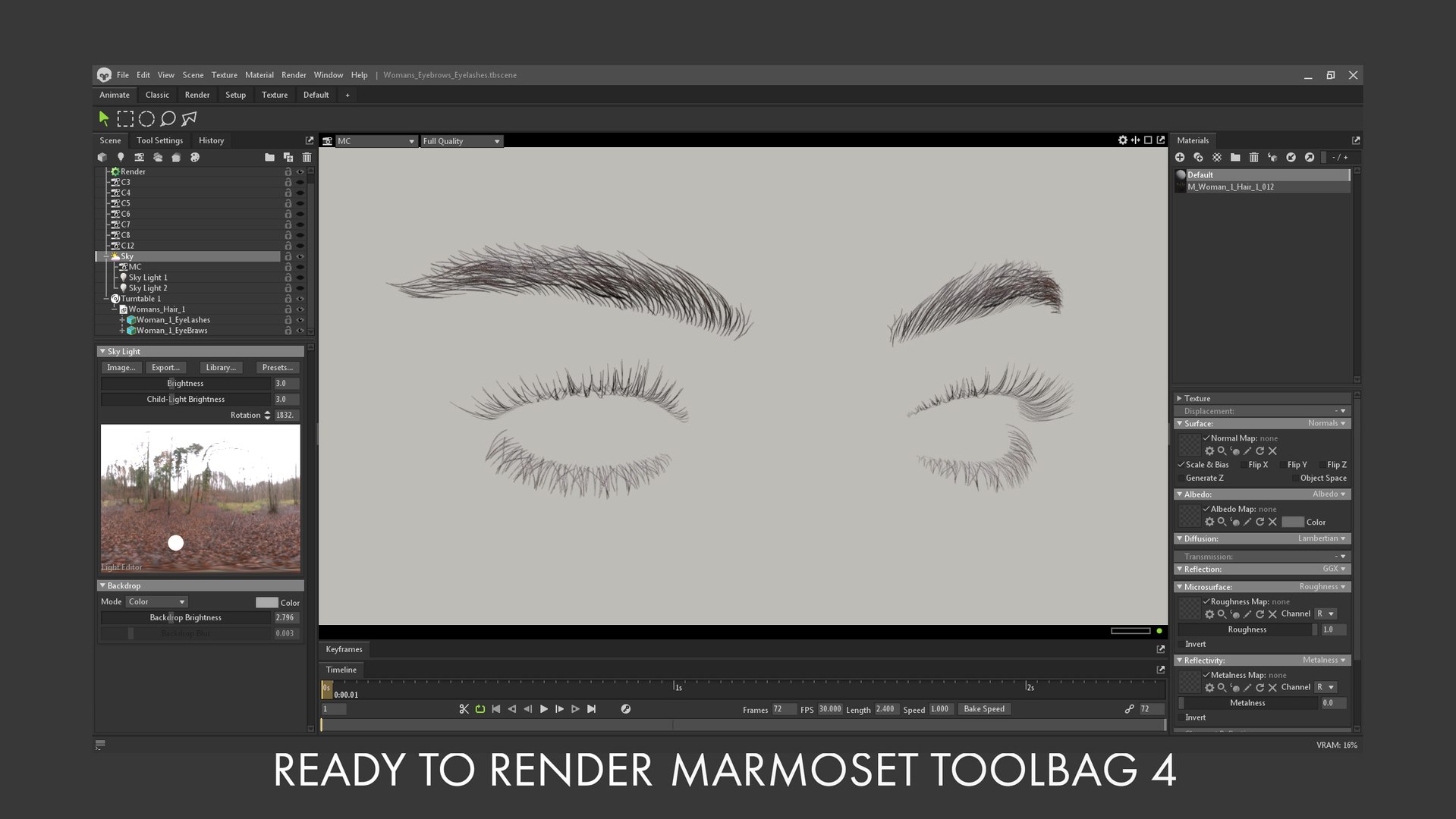
Task: Toggle visibility of Woman_1_EyeLashes
Action: click(x=300, y=320)
